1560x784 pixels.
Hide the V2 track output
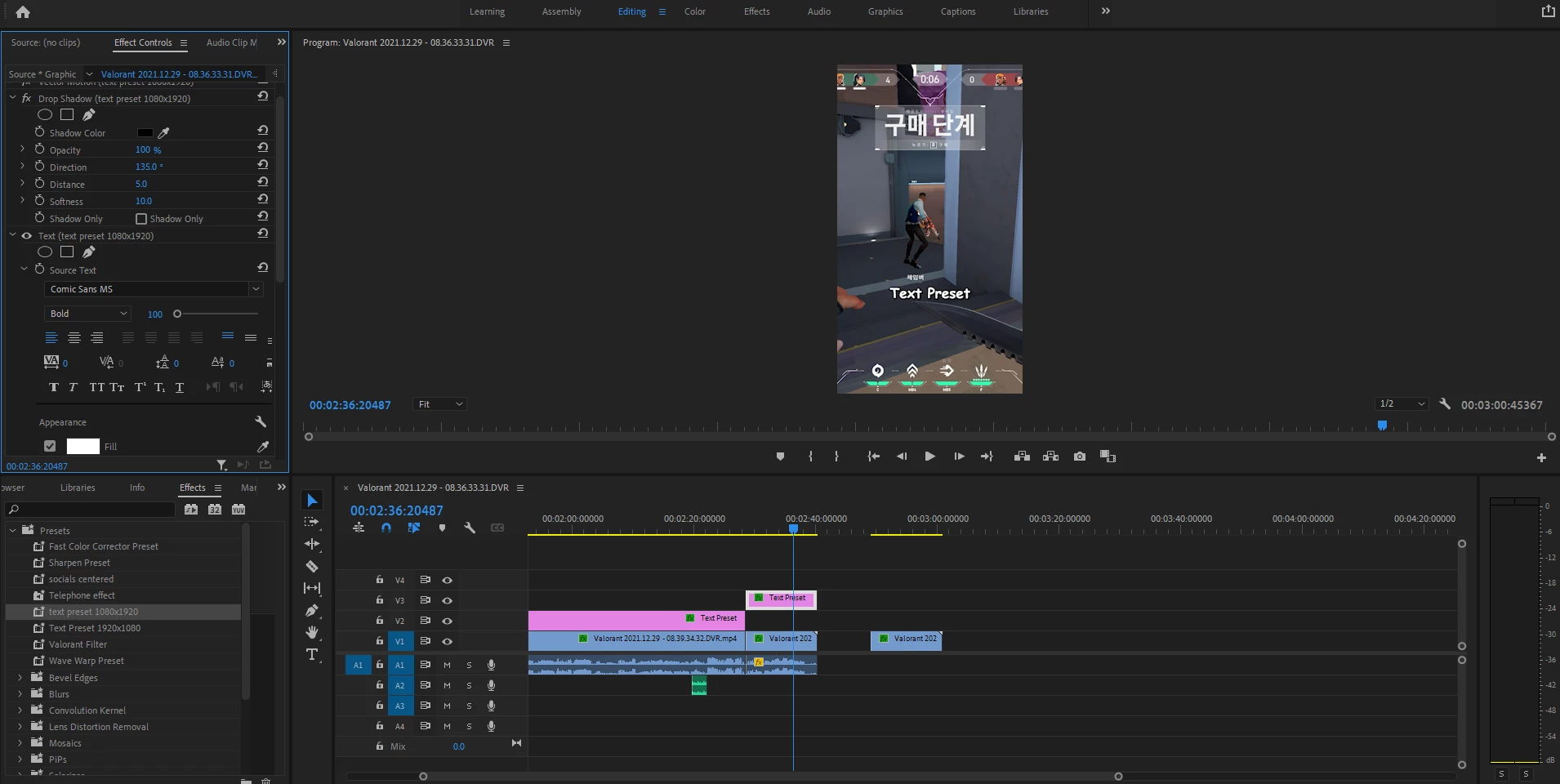click(447, 621)
